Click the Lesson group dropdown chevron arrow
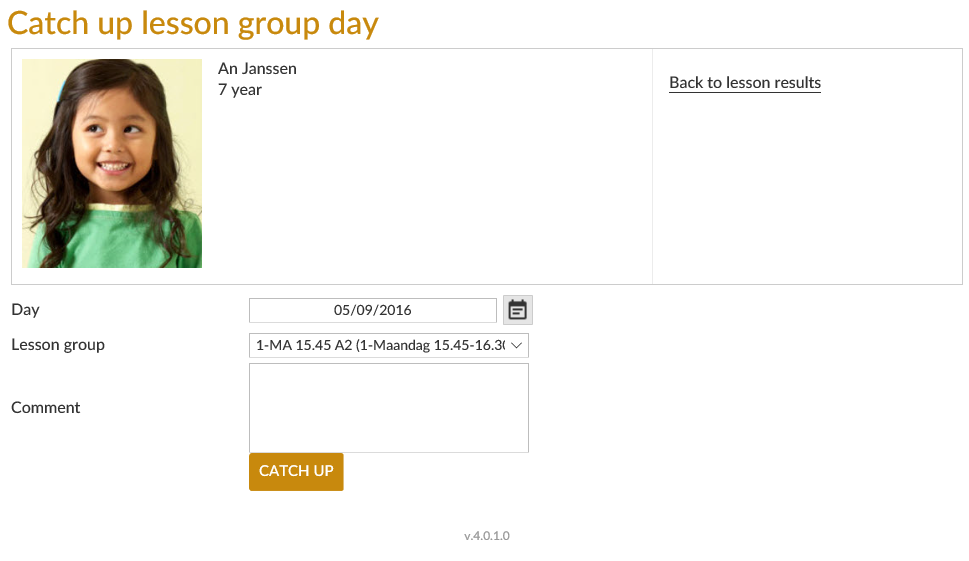The image size is (969, 561). [x=517, y=345]
